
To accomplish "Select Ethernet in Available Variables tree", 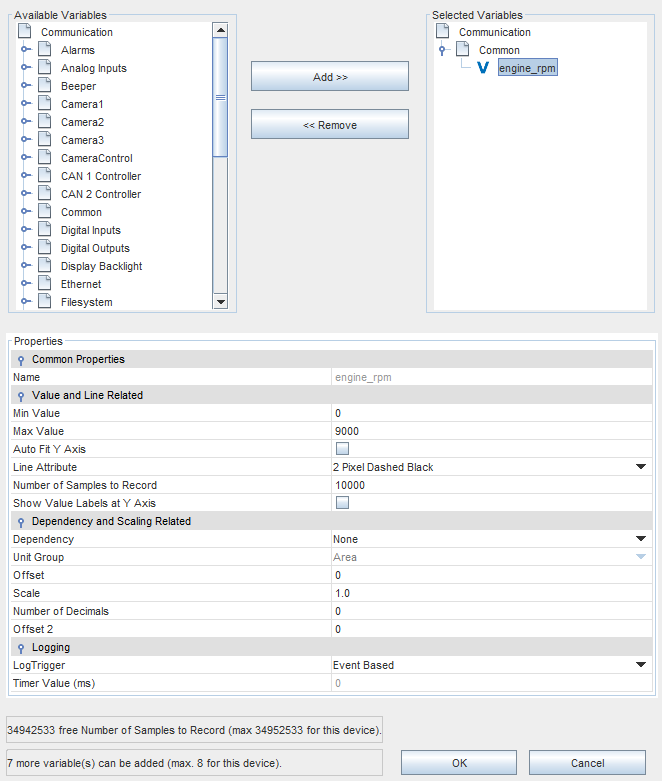I will pos(81,284).
